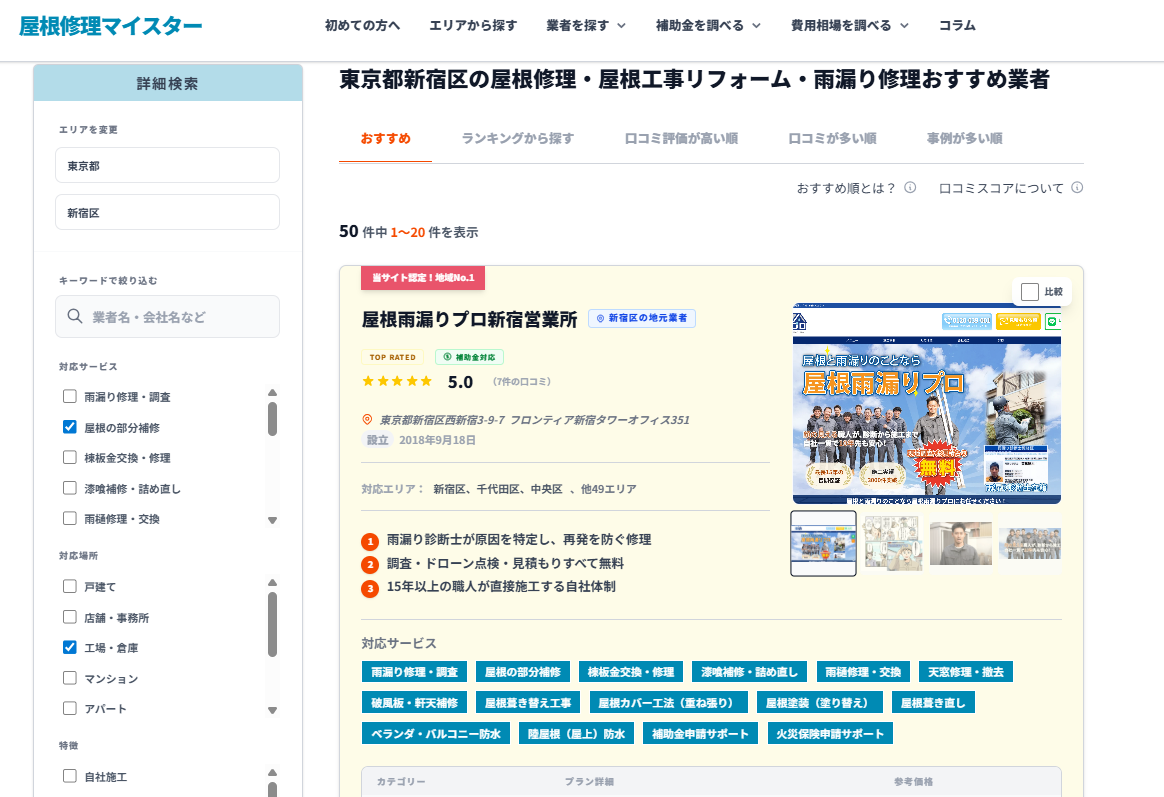Switch to 口コミ評価が高い順 tab
The height and width of the screenshot is (797, 1164).
[681, 139]
